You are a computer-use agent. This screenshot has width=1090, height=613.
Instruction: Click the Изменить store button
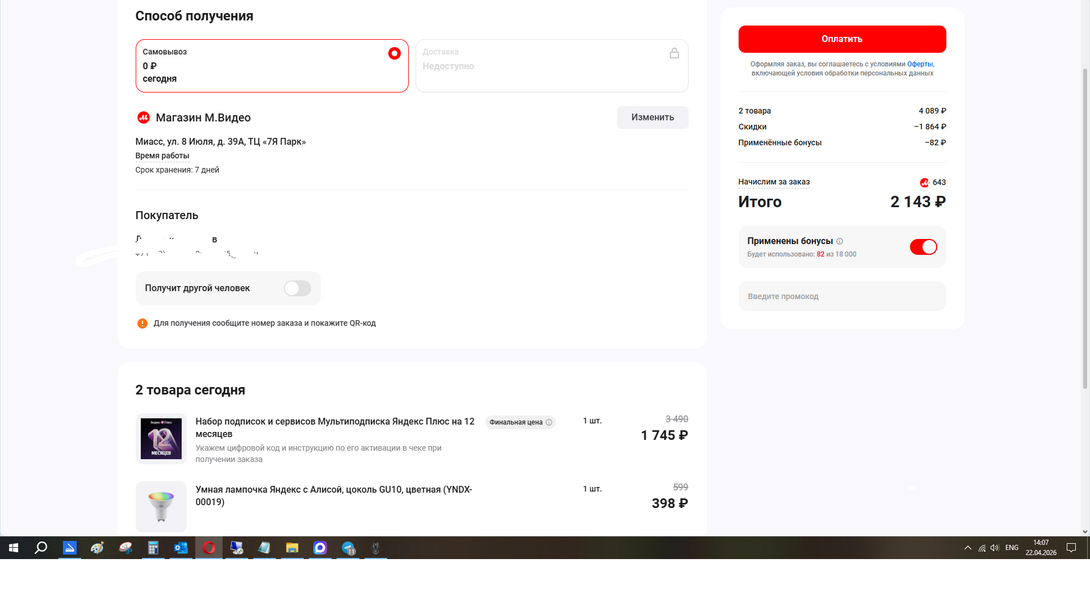[652, 117]
